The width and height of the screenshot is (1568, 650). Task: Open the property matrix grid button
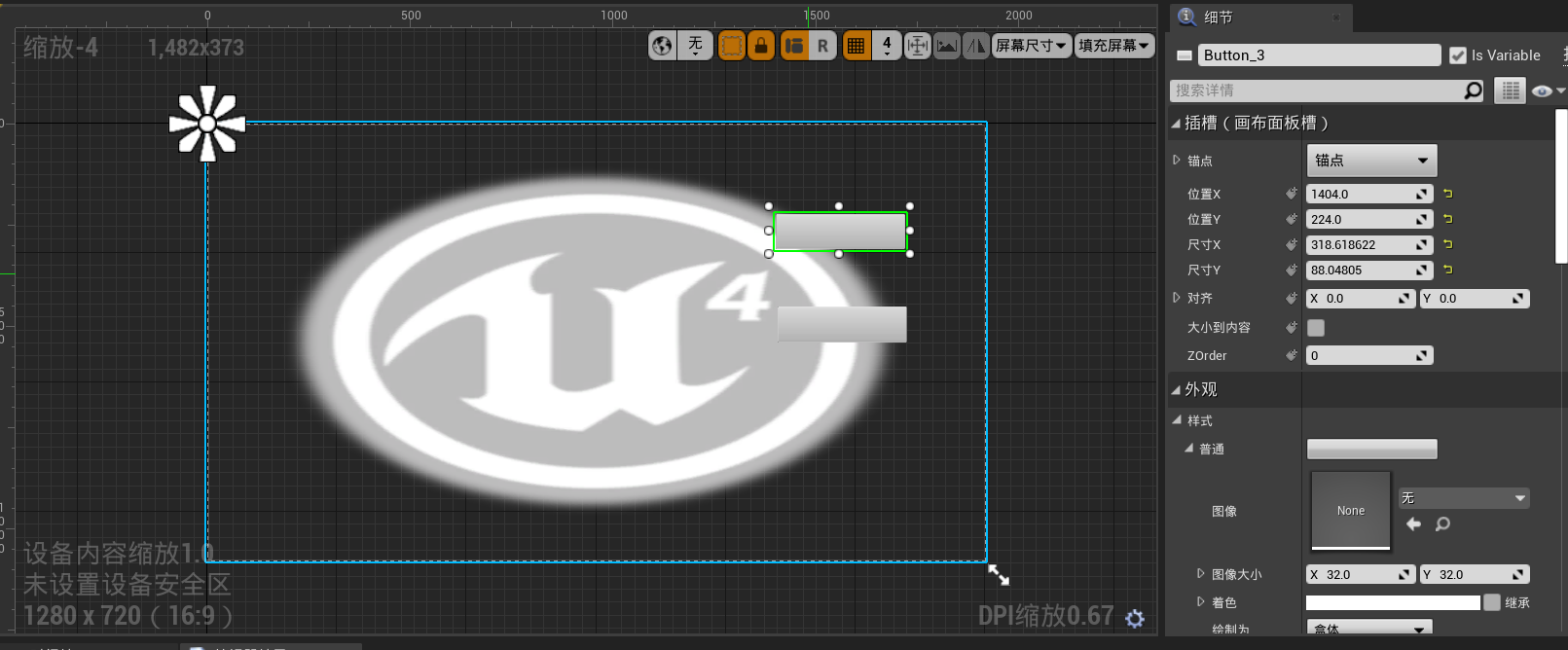pos(1510,90)
